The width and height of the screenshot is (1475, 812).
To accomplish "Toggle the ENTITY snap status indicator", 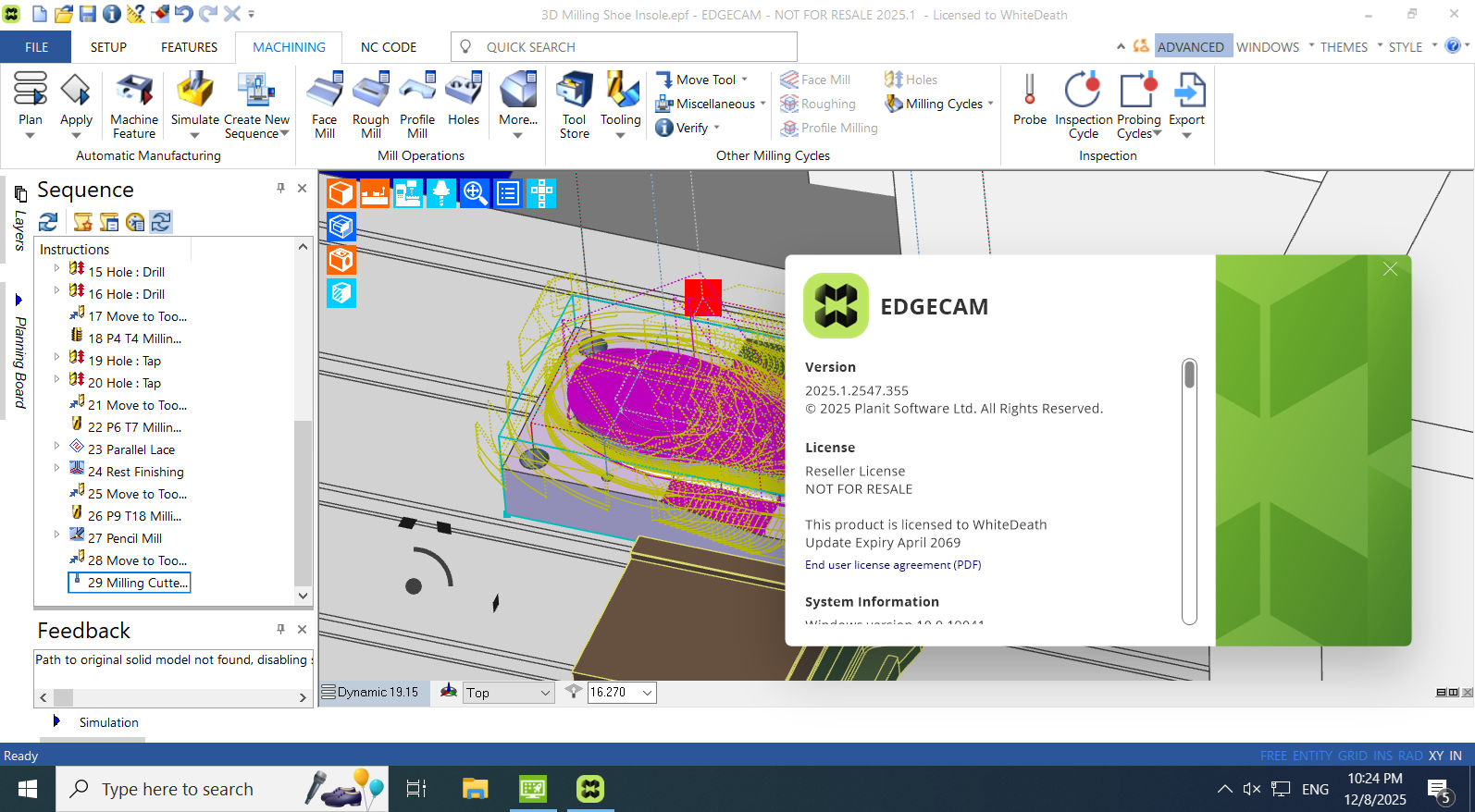I will coord(1312,756).
